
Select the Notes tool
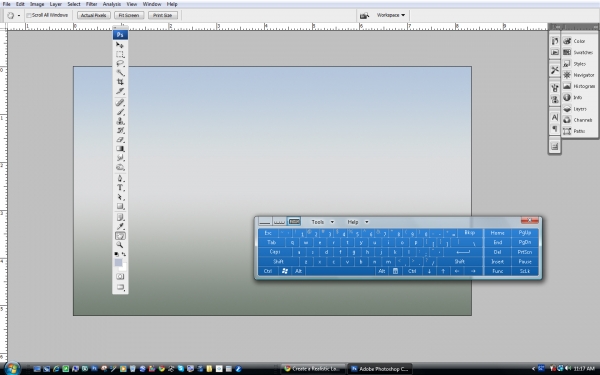click(120, 217)
